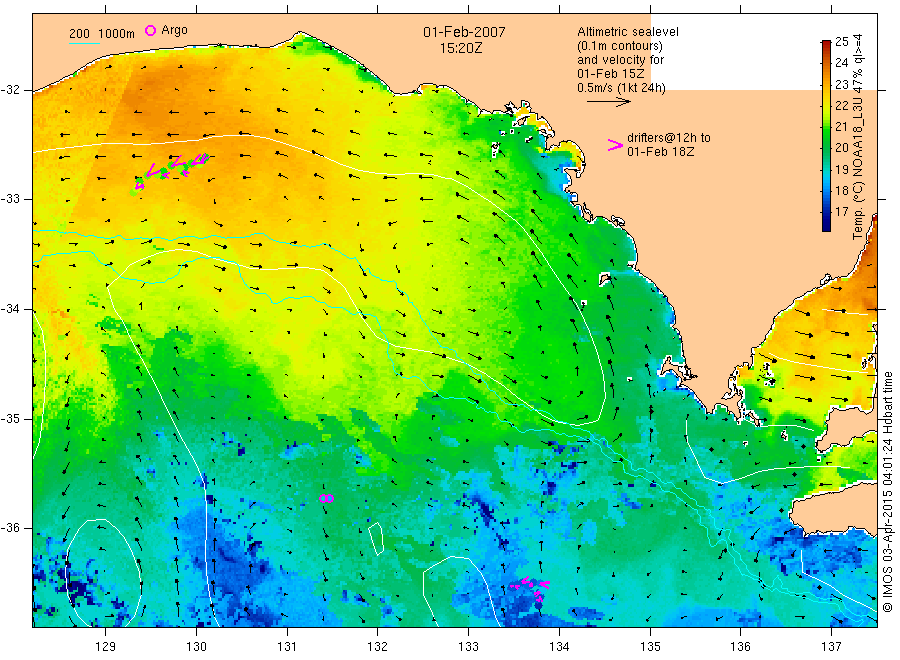Click the color bar value 25

click(841, 41)
